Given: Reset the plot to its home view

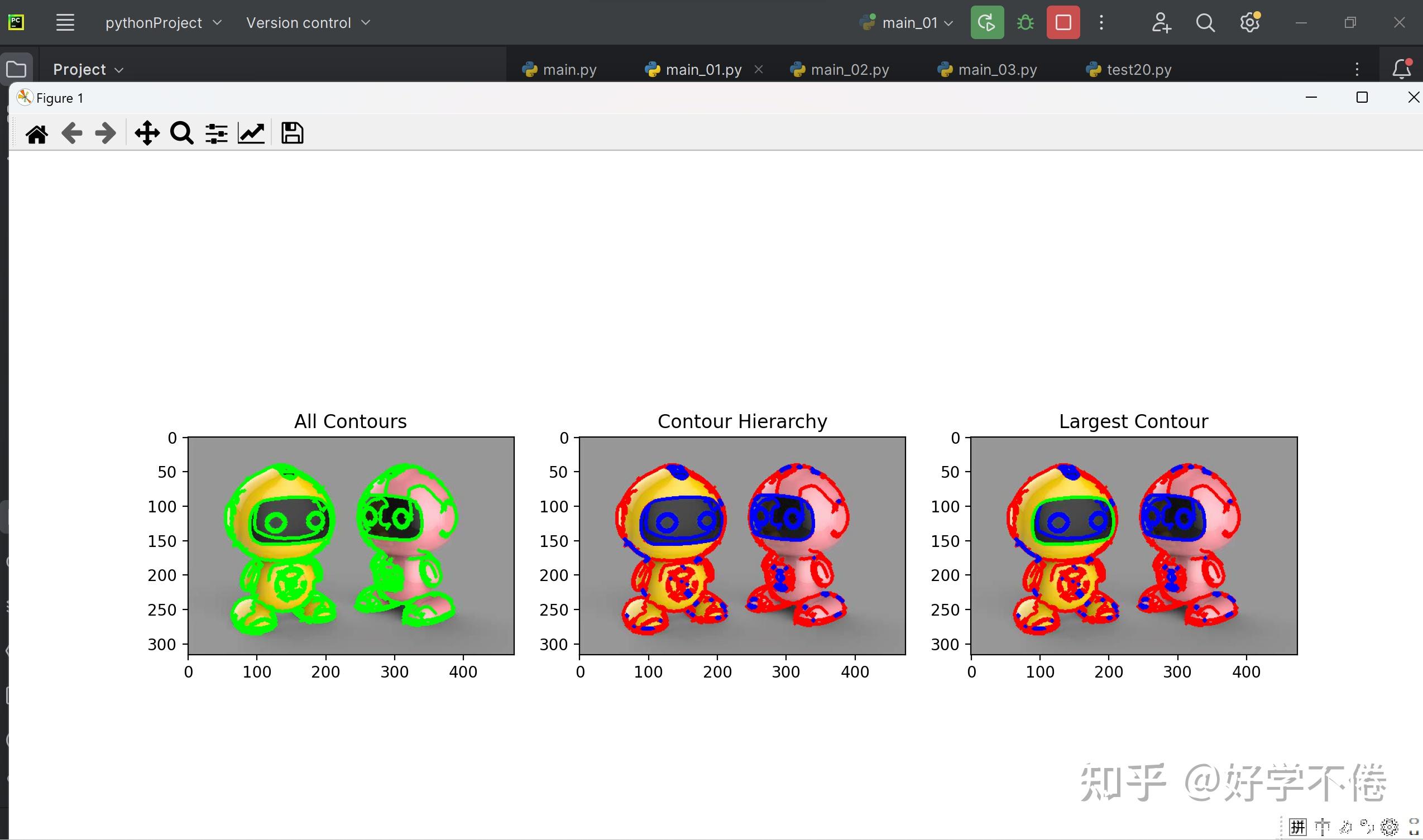Looking at the screenshot, I should (37, 132).
